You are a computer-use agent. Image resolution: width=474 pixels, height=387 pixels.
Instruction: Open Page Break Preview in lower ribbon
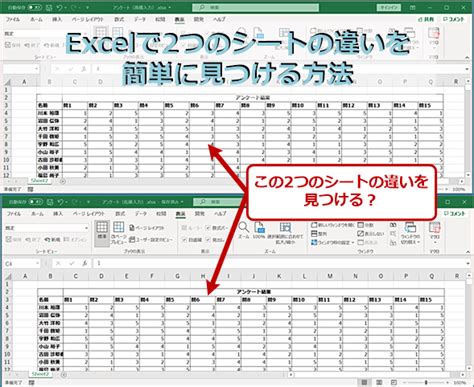pyautogui.click(x=118, y=231)
